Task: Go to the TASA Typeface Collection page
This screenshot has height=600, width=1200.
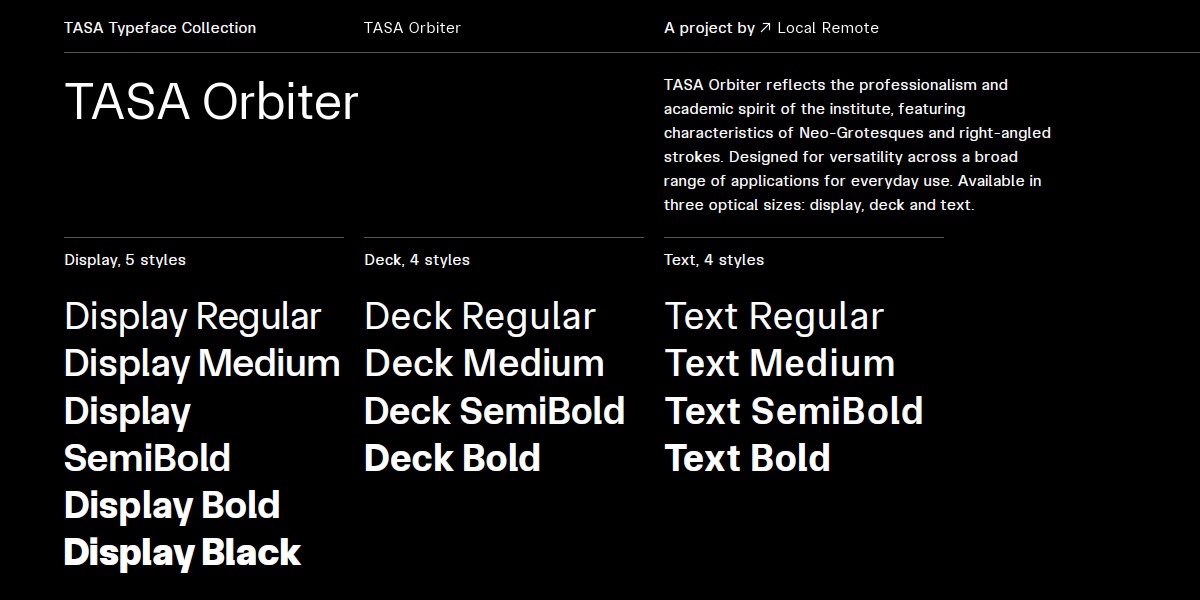Action: [160, 27]
